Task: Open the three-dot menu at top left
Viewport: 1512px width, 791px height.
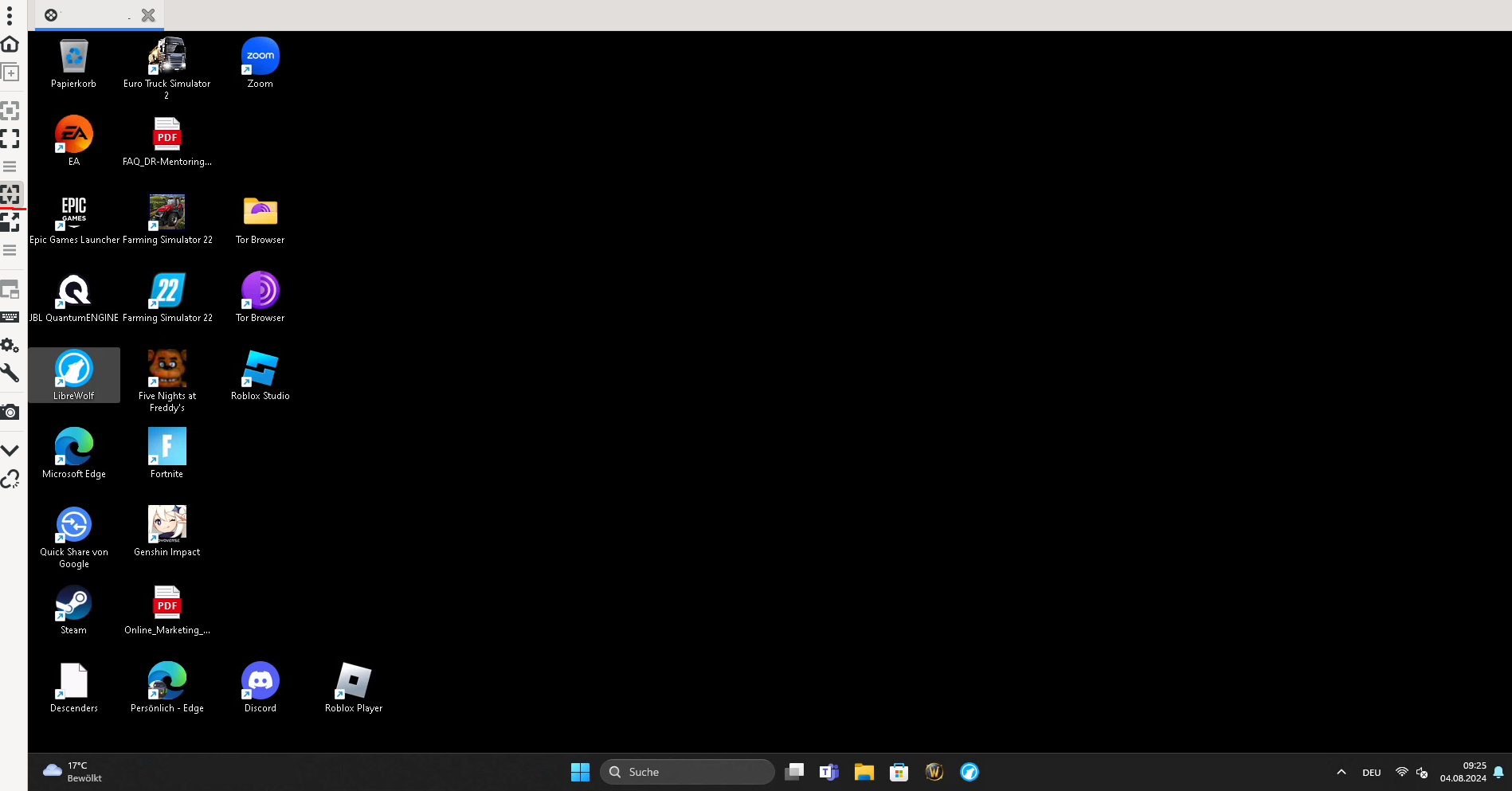Action: pos(10,16)
